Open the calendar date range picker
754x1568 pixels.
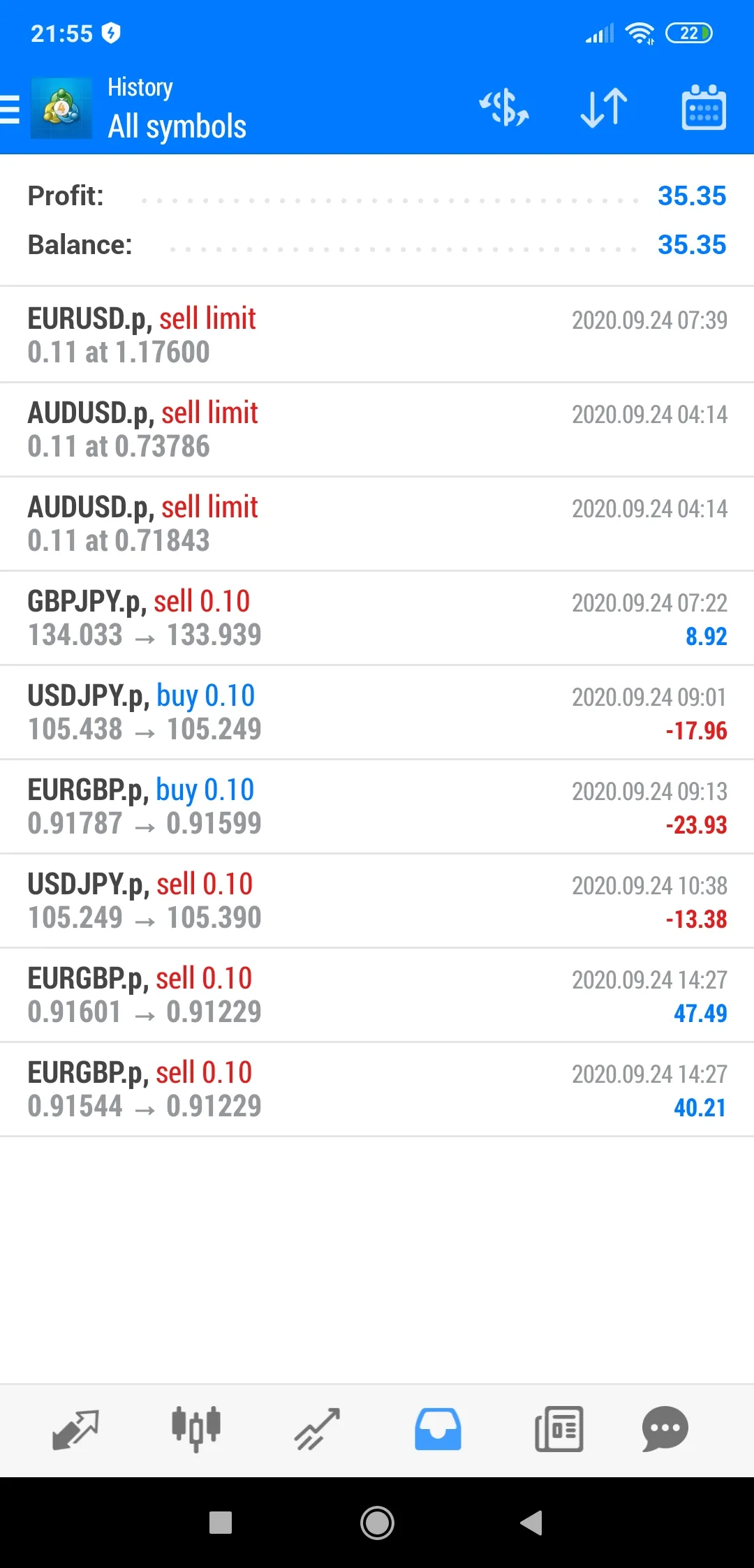pos(704,108)
